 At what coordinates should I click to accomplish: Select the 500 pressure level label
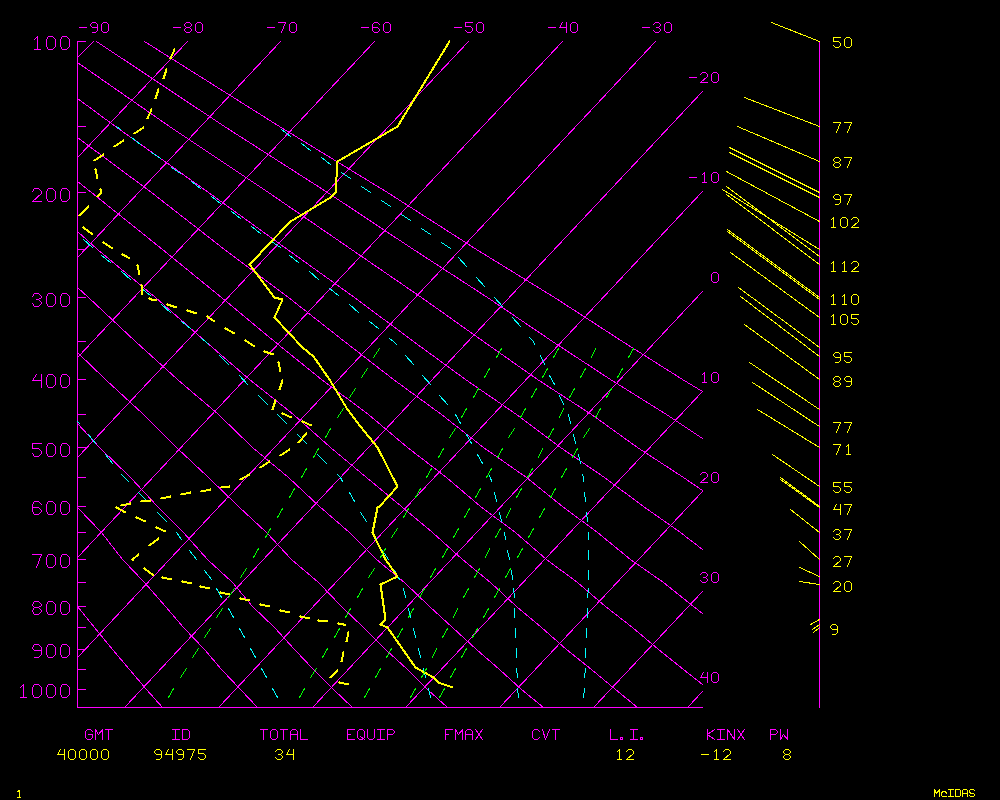48,450
